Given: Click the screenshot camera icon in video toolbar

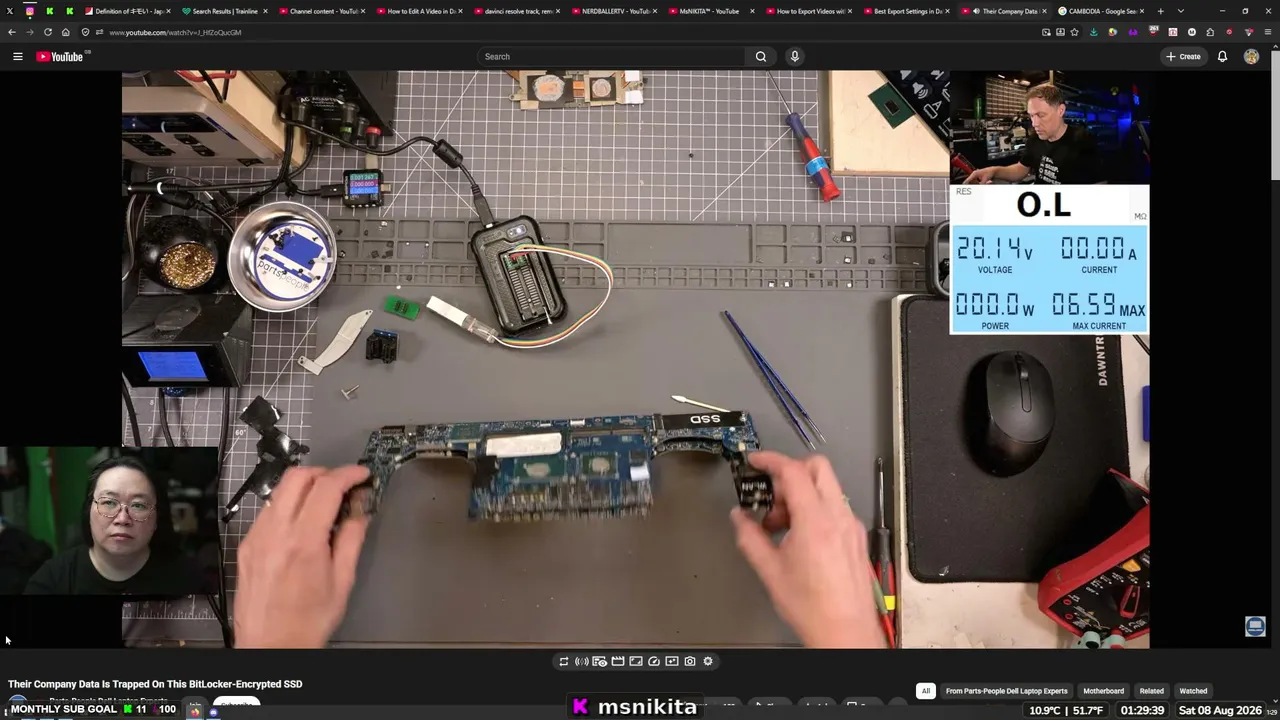Looking at the screenshot, I should pos(690,661).
